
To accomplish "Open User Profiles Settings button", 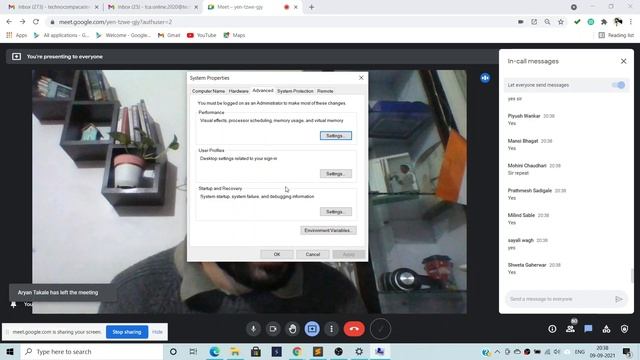I will pyautogui.click(x=336, y=173).
